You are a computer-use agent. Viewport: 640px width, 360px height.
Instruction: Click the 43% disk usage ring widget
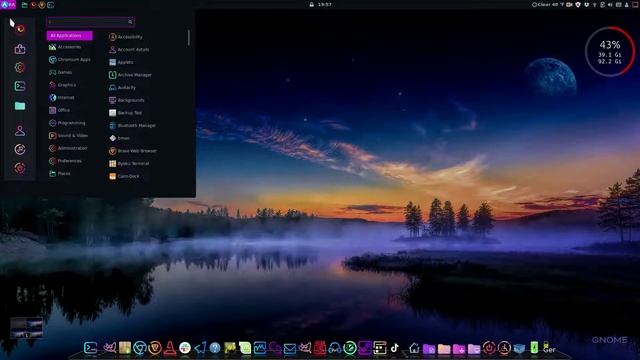point(610,52)
